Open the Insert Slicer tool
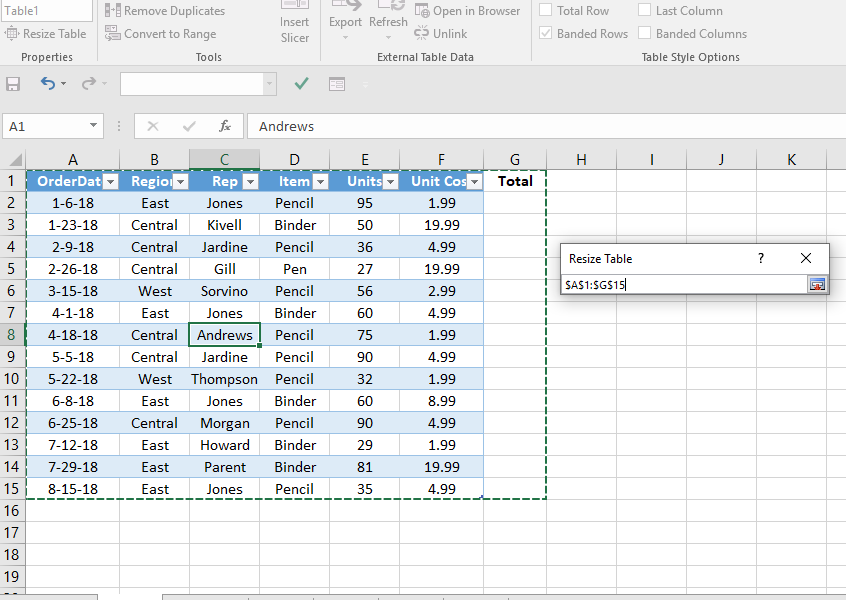Screen dimensions: 846x600 pos(294,22)
